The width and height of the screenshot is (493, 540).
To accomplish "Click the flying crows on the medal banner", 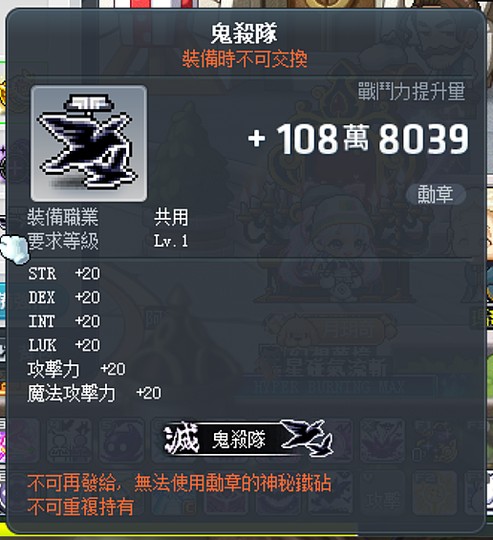I will 308,437.
